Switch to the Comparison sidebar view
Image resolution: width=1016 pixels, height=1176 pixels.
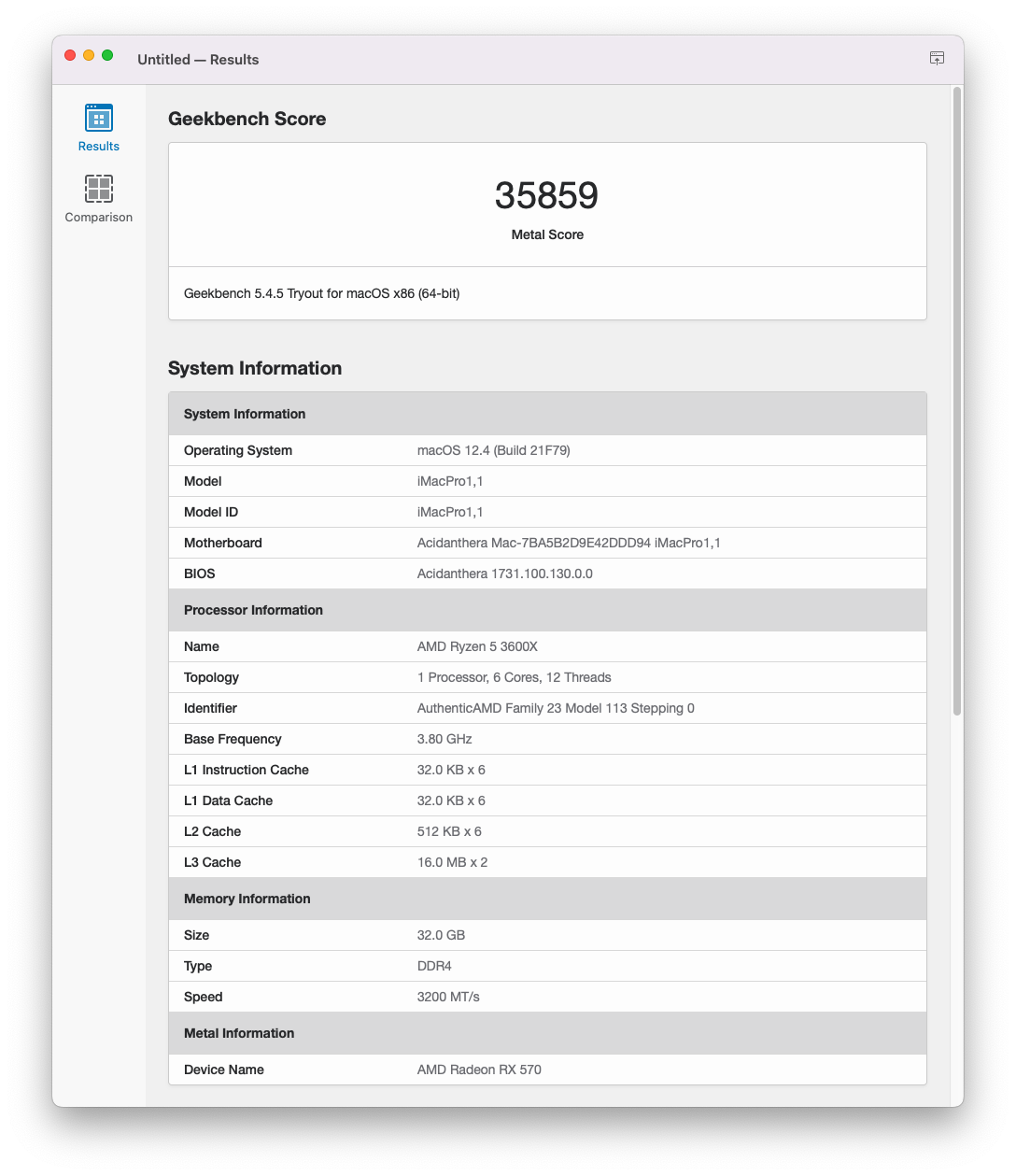[98, 199]
